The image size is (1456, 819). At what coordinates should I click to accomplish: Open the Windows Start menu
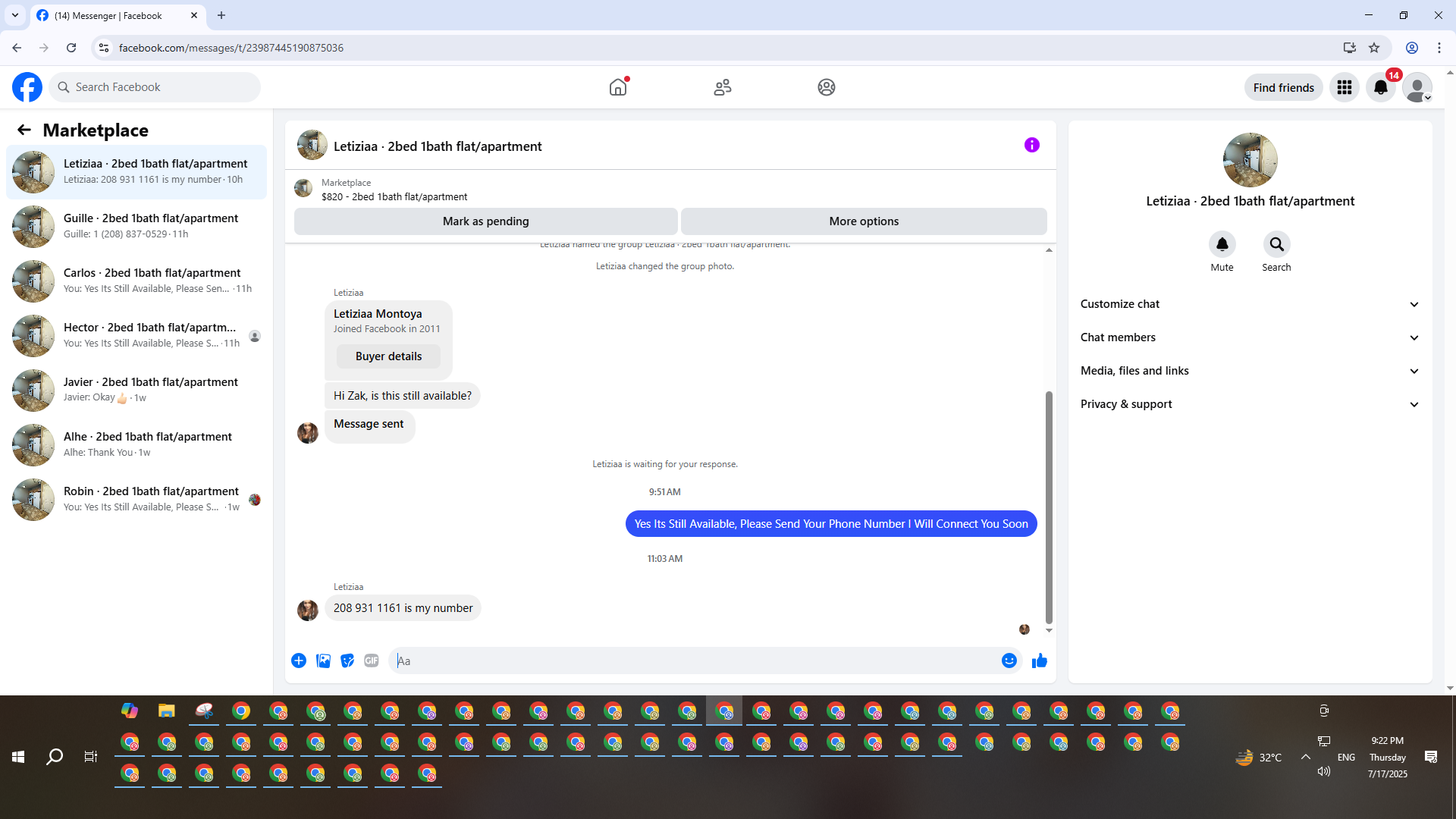click(18, 757)
